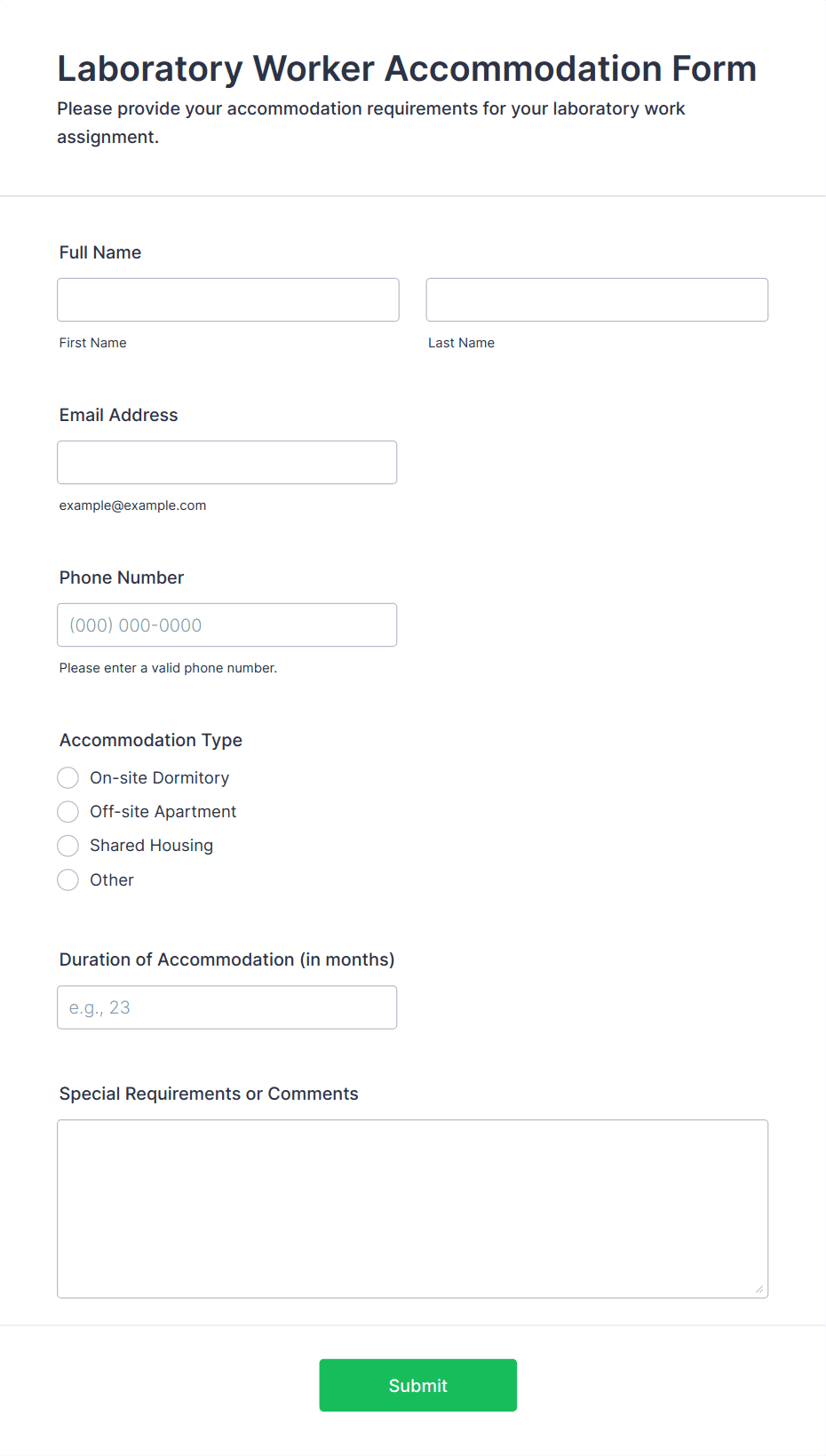Click the Full Name field label
This screenshot has width=826, height=1456.
click(100, 252)
